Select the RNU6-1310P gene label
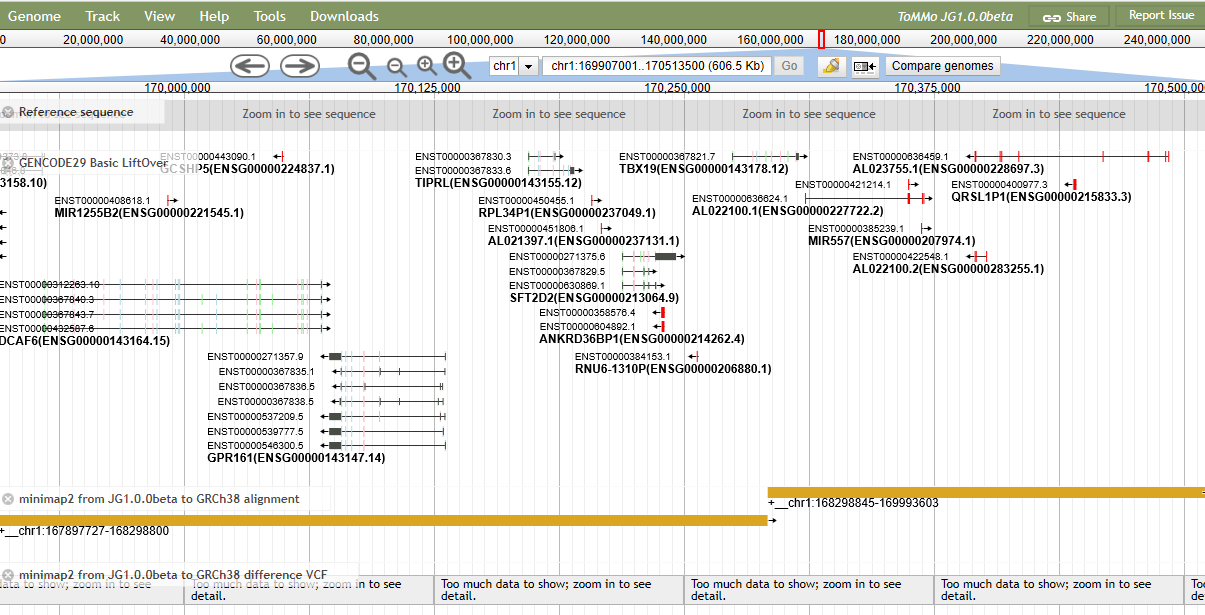 673,369
